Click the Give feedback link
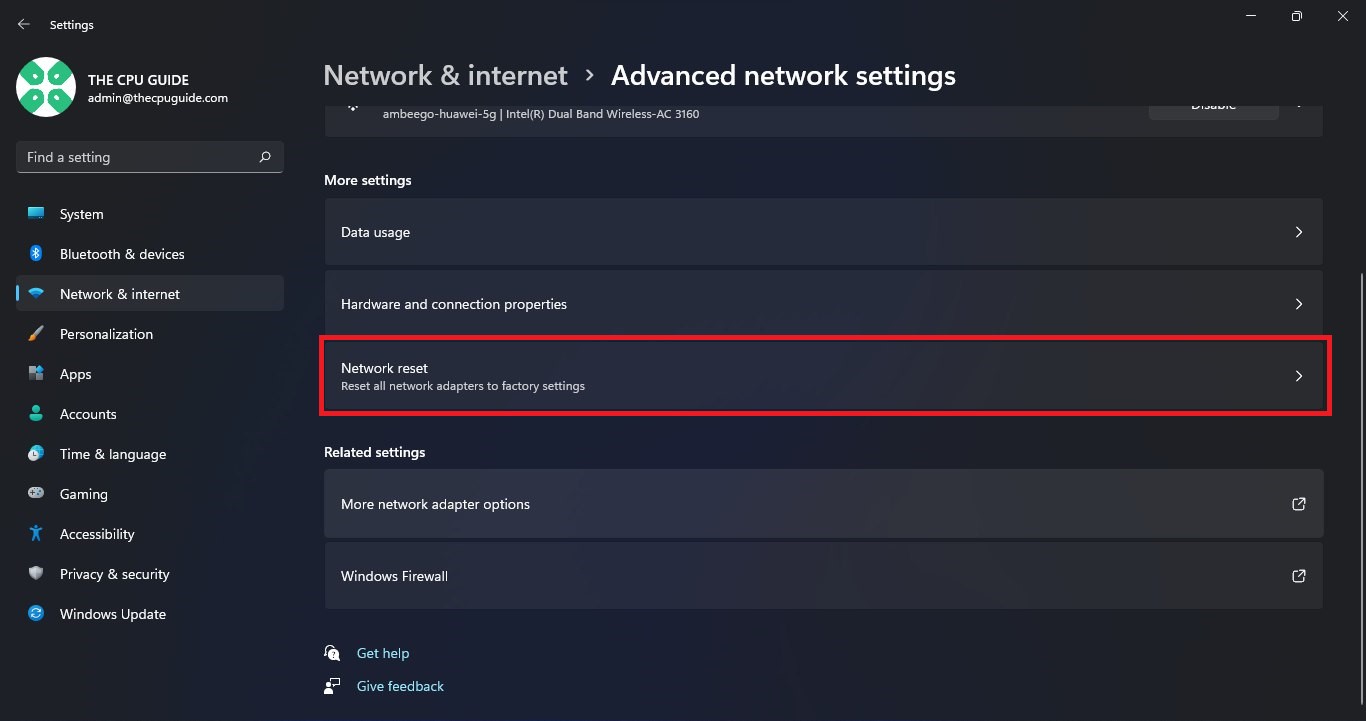 pyautogui.click(x=400, y=686)
